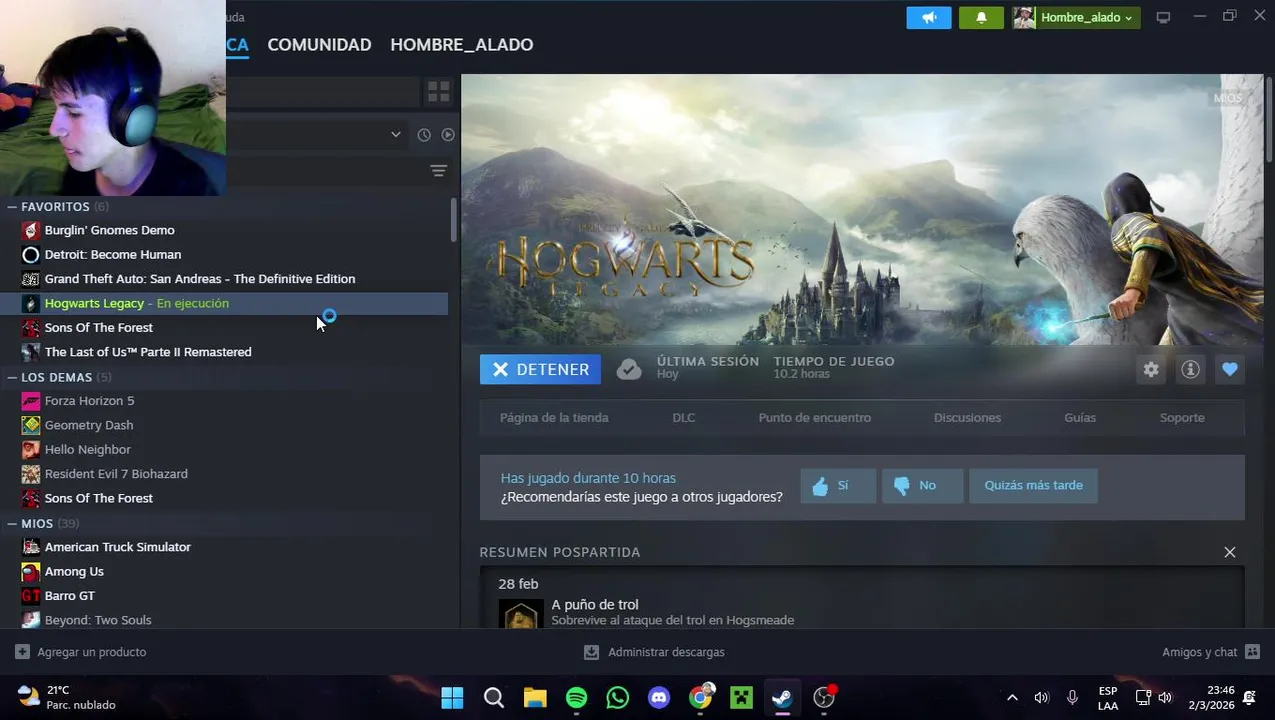Click the Forza Horizon 5 game icon
This screenshot has width=1275, height=720.
(x=31, y=401)
